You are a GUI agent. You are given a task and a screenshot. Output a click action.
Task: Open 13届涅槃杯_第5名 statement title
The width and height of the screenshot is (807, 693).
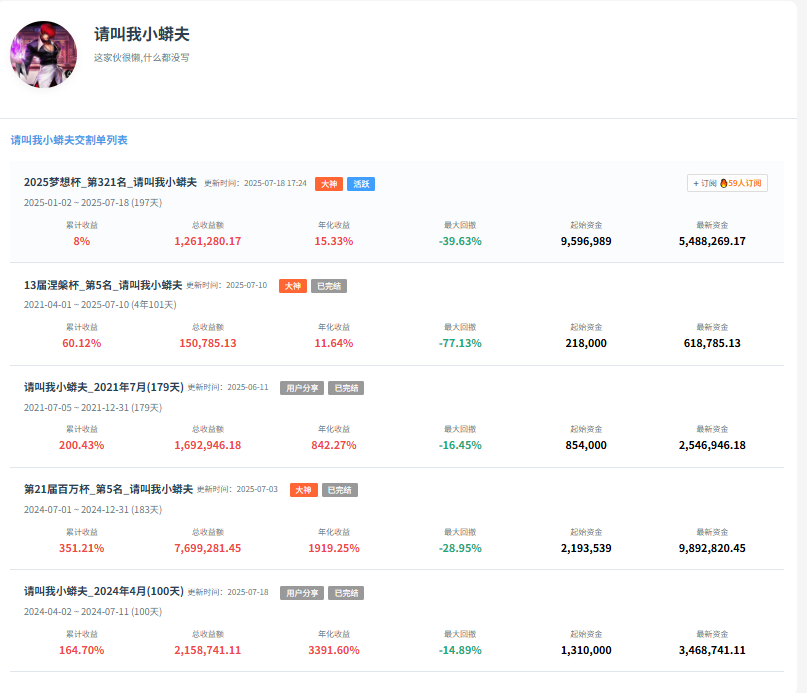pos(102,285)
